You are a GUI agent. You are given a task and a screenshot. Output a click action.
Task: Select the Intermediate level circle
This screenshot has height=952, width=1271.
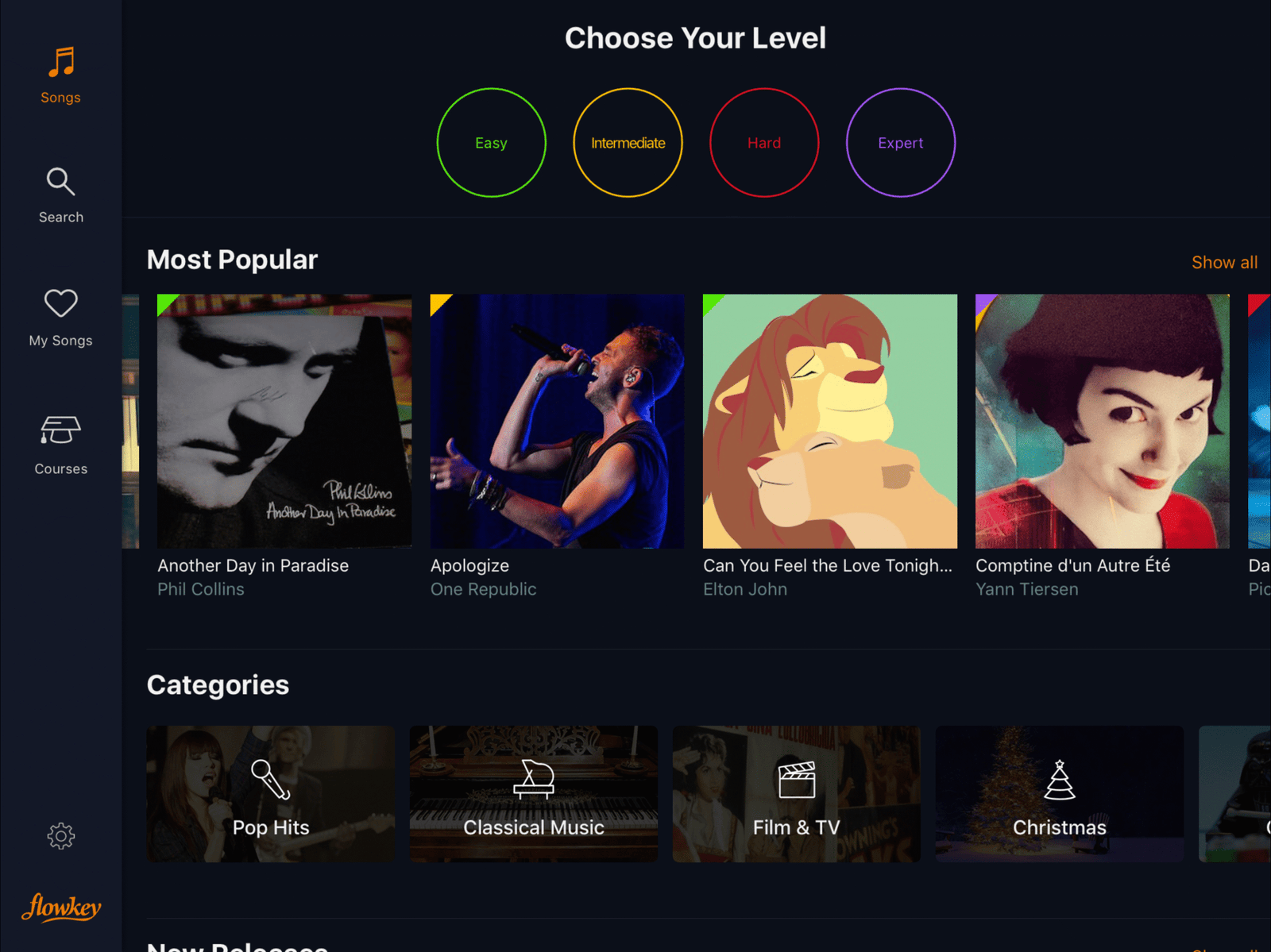click(x=628, y=143)
